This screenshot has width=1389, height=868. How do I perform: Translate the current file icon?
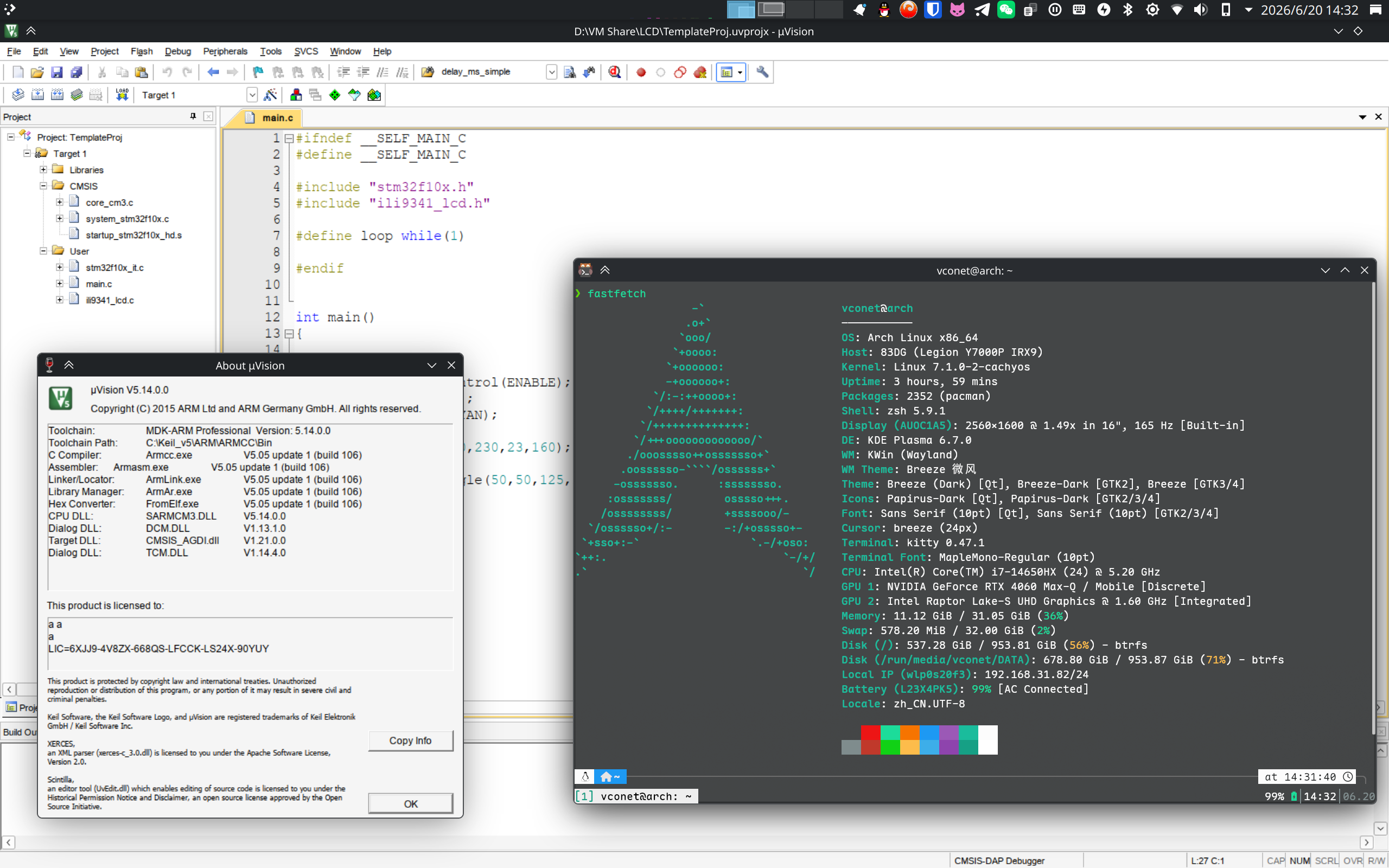[x=18, y=95]
